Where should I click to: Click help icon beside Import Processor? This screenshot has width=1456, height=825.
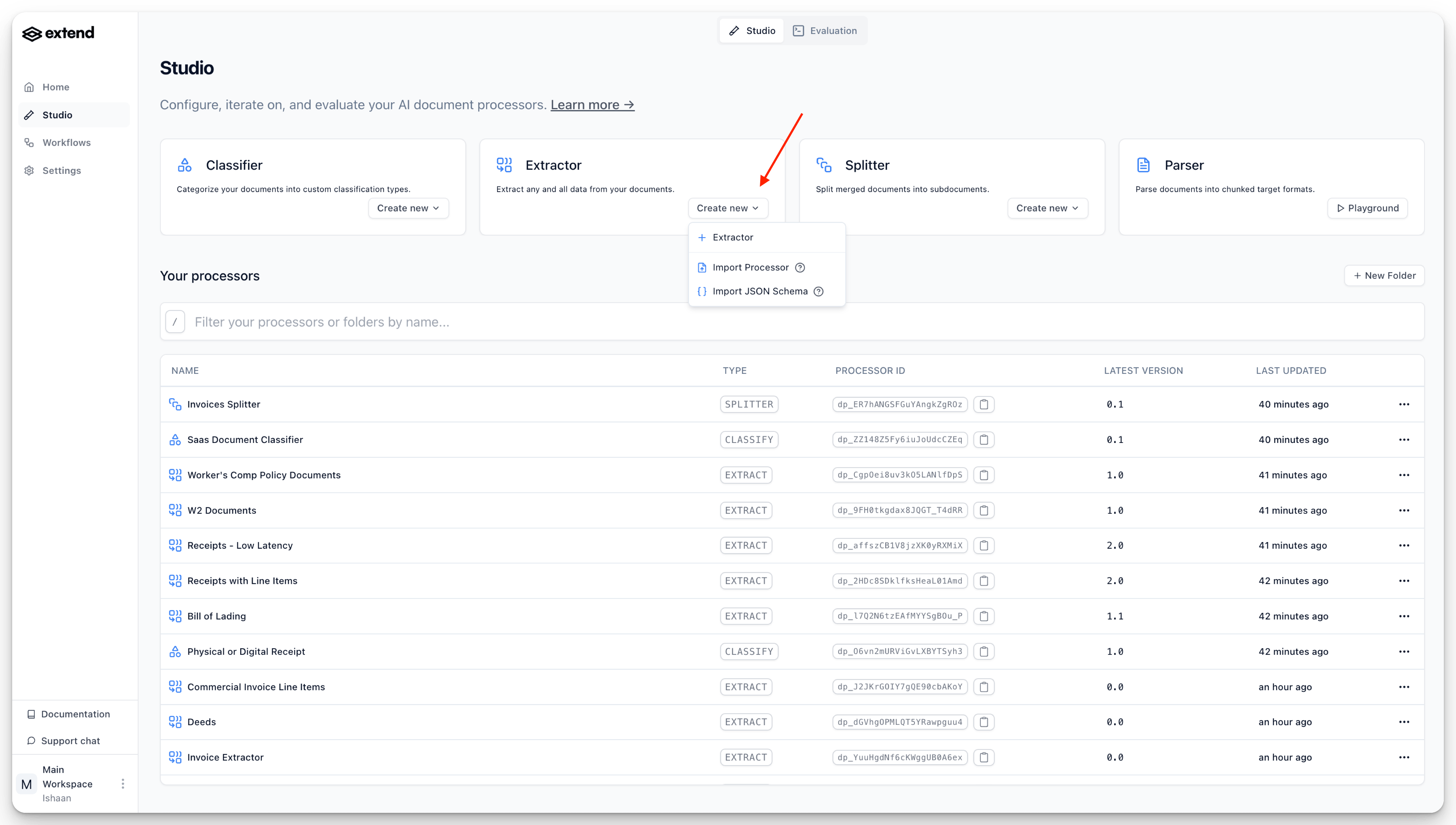[800, 268]
